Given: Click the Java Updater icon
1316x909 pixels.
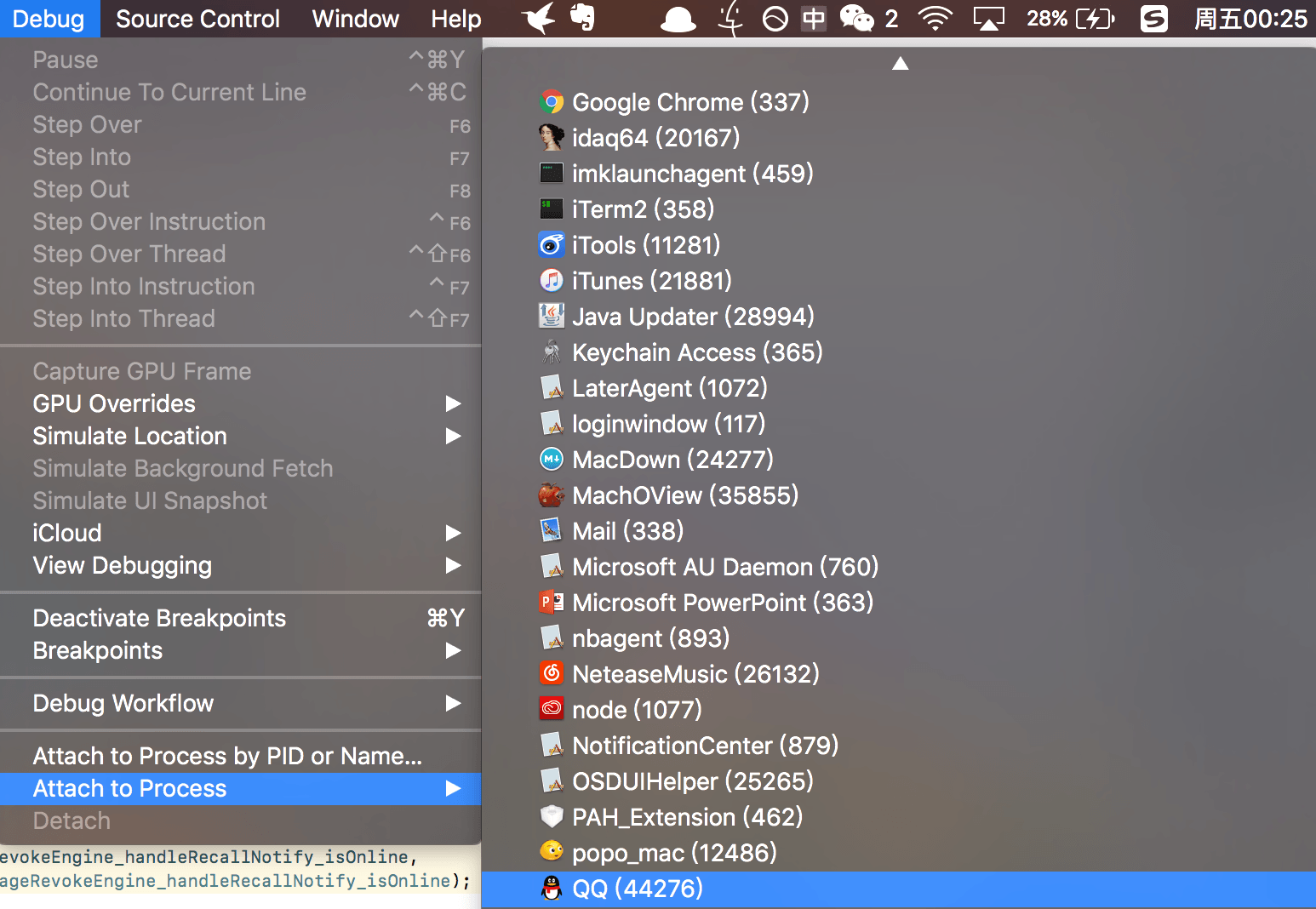Looking at the screenshot, I should [x=552, y=317].
